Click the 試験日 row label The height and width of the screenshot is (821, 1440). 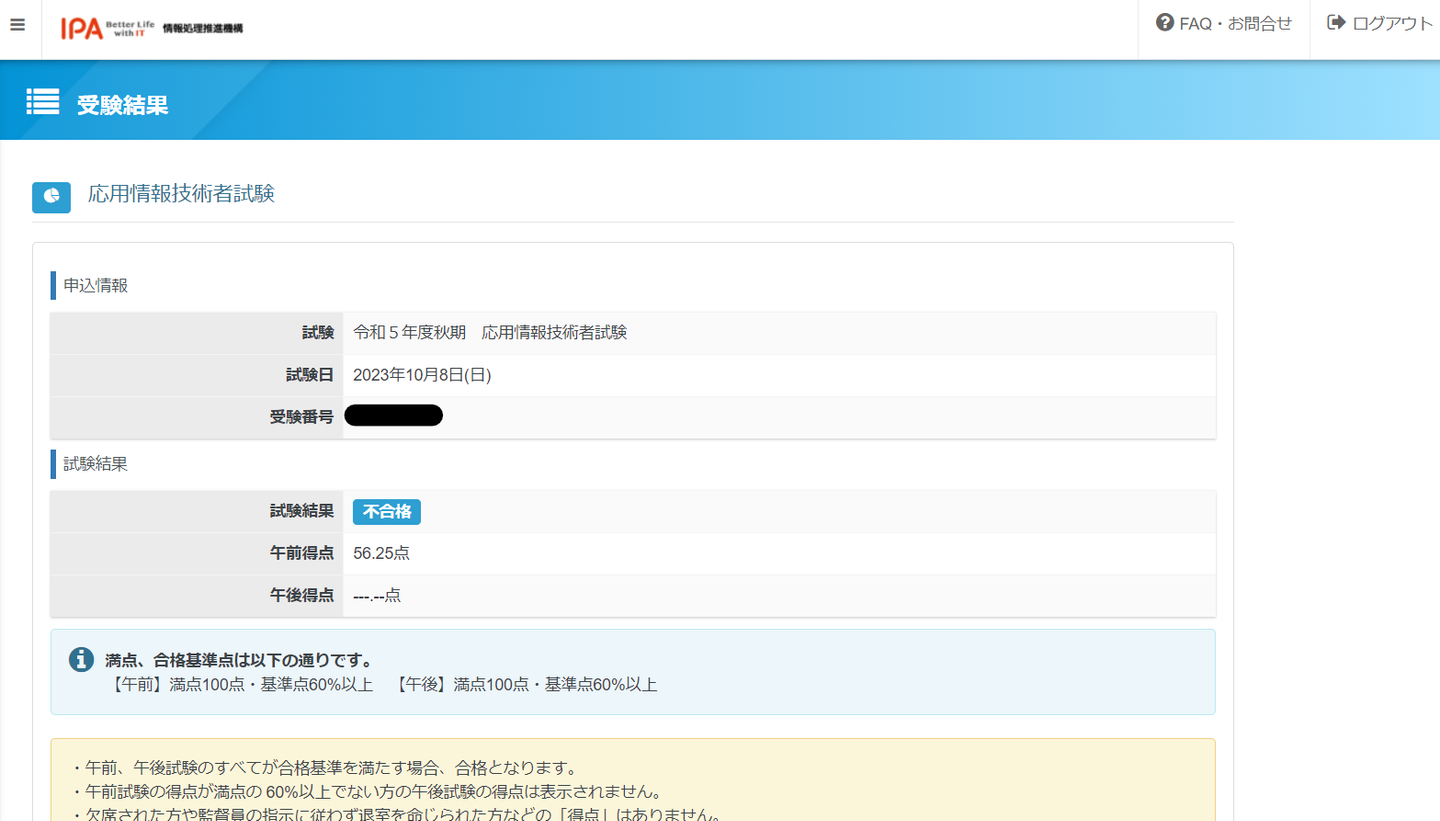pos(310,376)
